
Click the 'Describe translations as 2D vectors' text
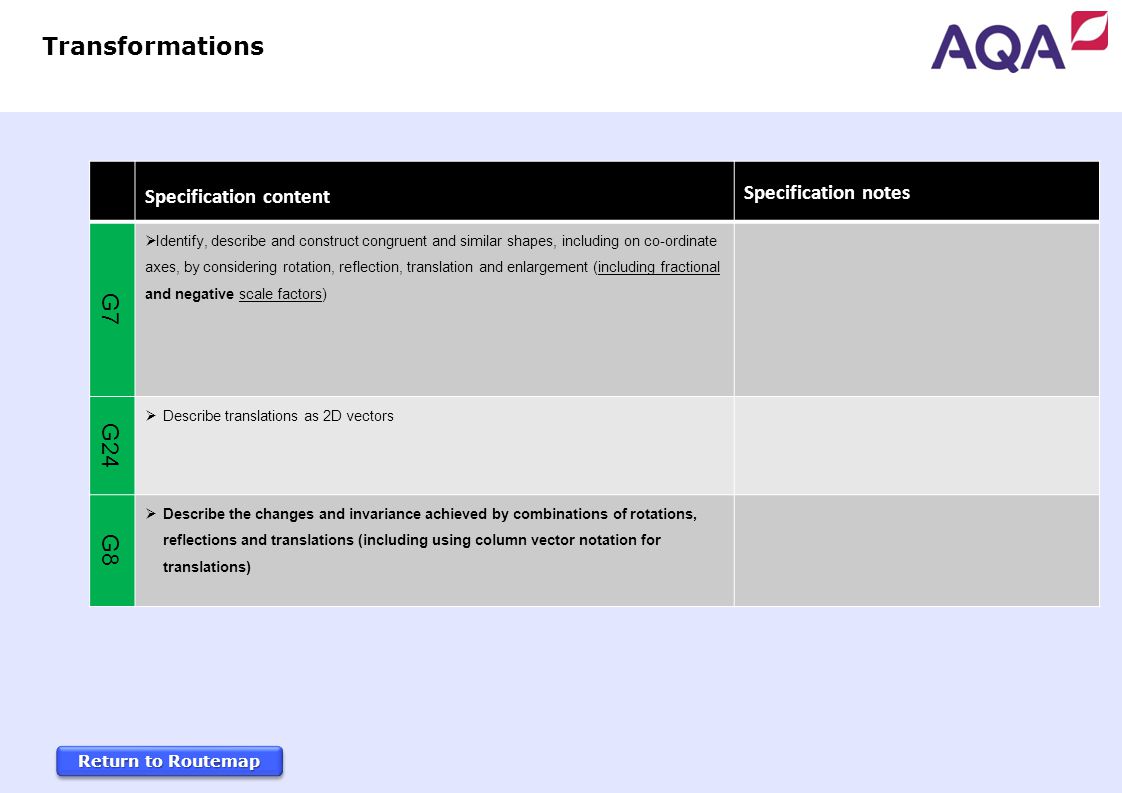[x=278, y=416]
